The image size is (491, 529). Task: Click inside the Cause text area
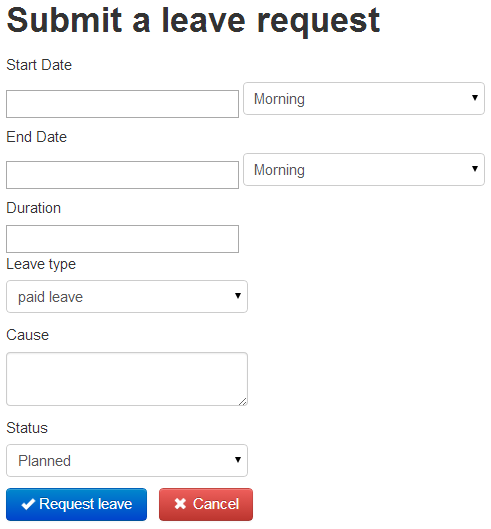pos(127,379)
